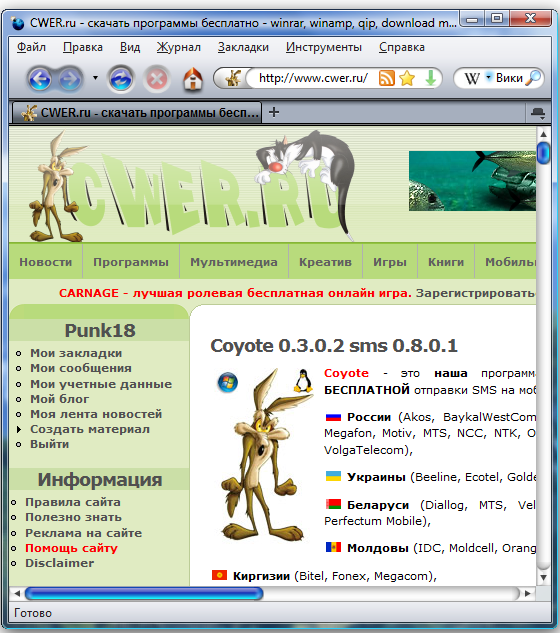
Task: Click the coyote site icon in address bar
Action: pos(233,78)
